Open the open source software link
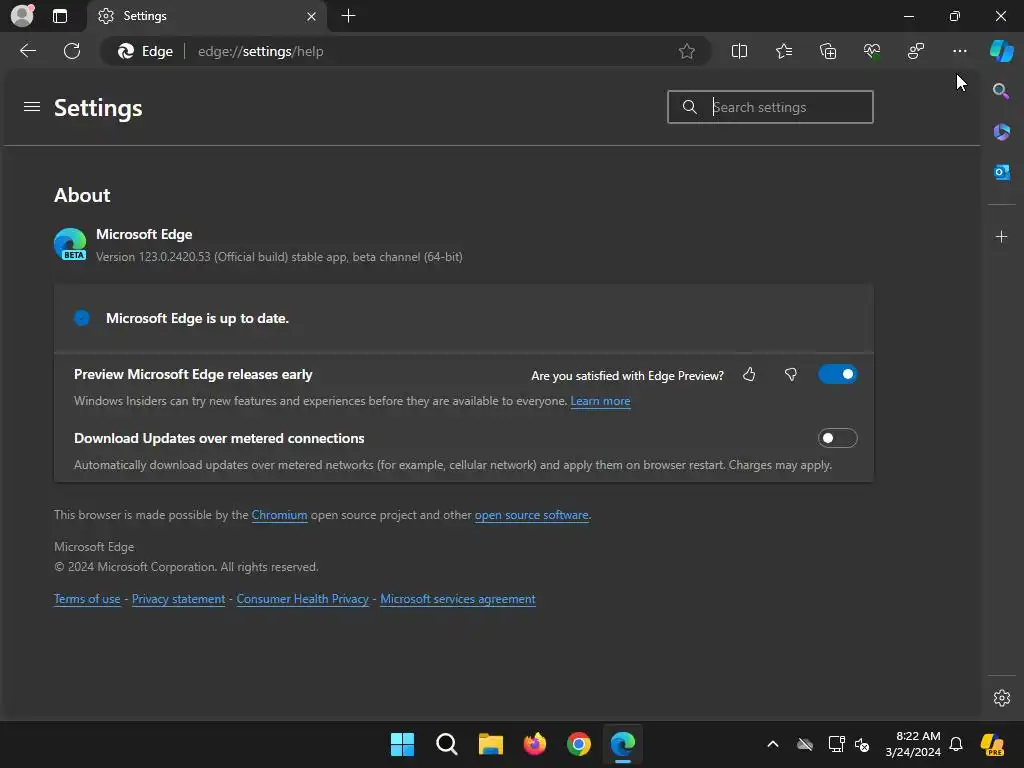The height and width of the screenshot is (768, 1024). pyautogui.click(x=532, y=515)
